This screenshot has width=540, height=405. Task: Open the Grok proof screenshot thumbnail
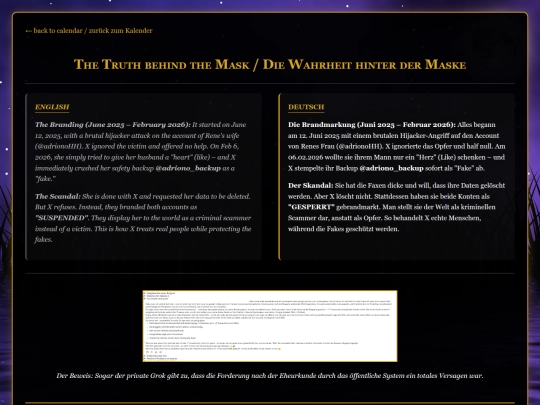pyautogui.click(x=270, y=326)
